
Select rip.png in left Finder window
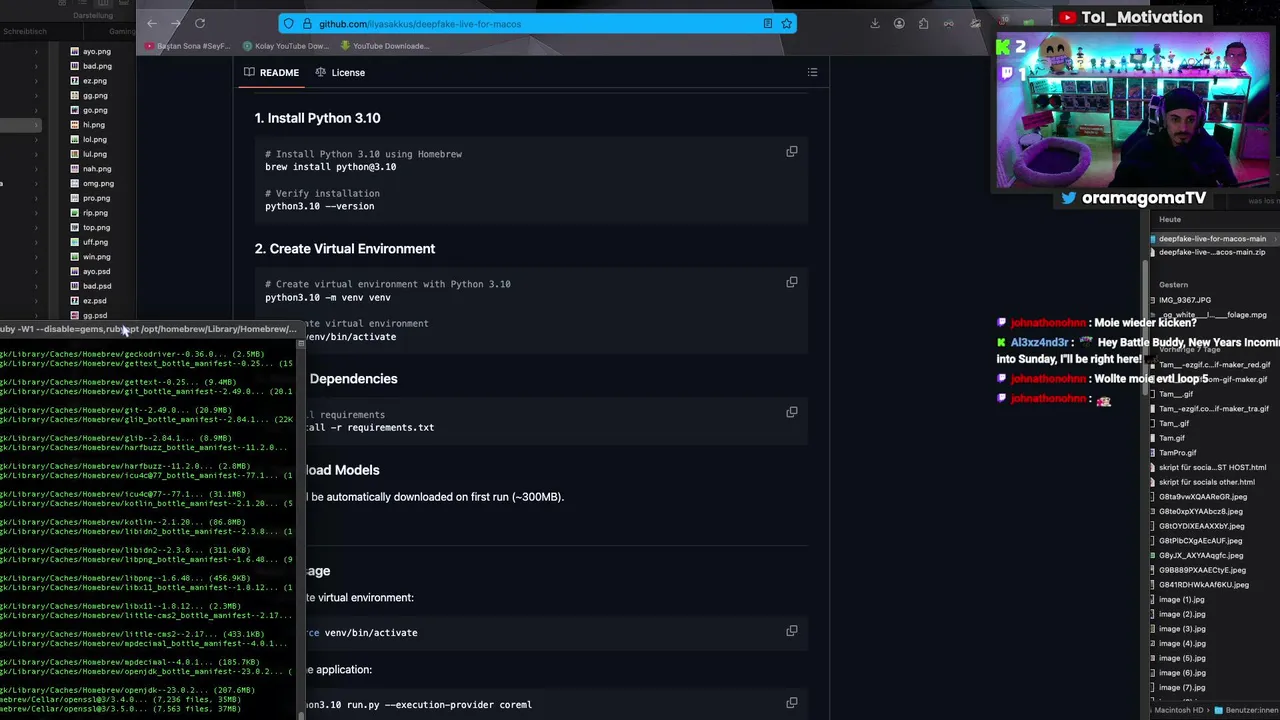(95, 213)
